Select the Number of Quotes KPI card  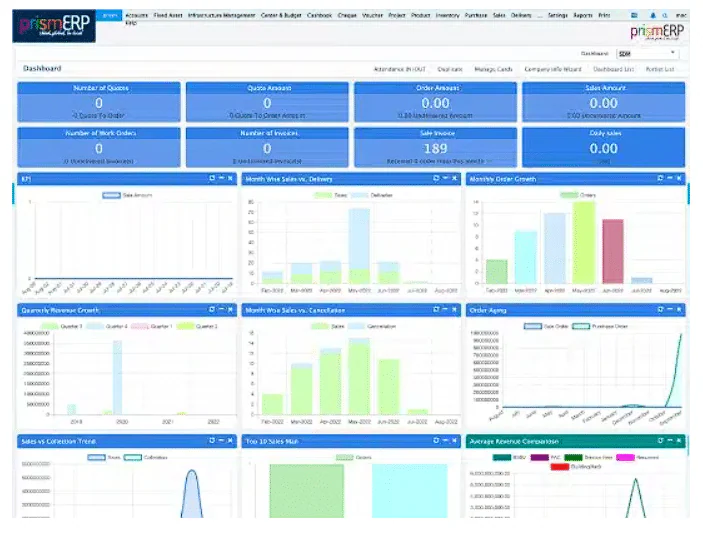[x=99, y=102]
